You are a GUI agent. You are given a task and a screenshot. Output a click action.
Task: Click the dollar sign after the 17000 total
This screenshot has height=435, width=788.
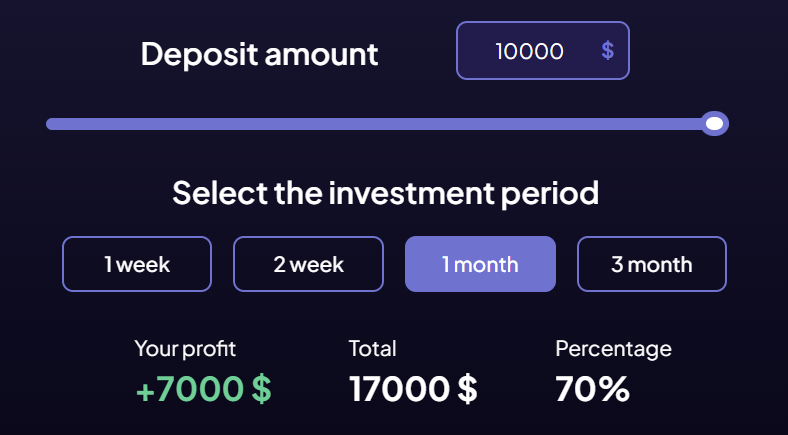pyautogui.click(x=467, y=388)
